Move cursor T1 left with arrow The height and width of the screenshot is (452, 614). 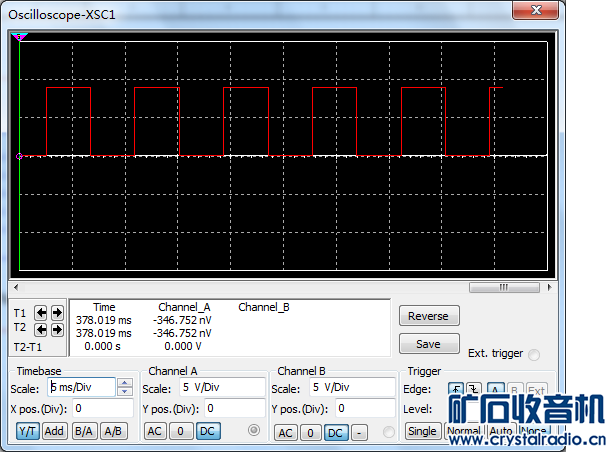[x=41, y=313]
